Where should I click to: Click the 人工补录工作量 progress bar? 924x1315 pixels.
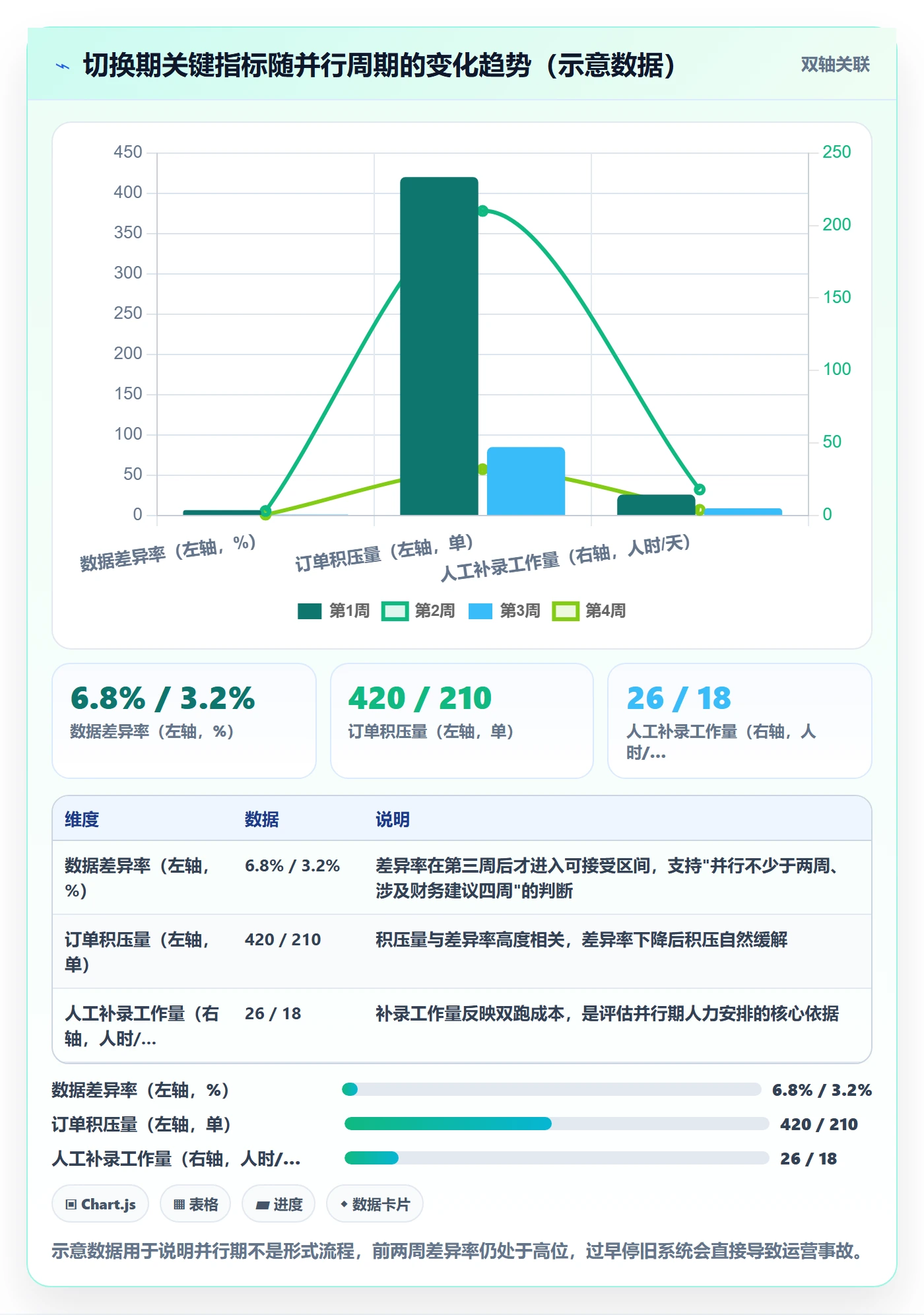tap(556, 1158)
